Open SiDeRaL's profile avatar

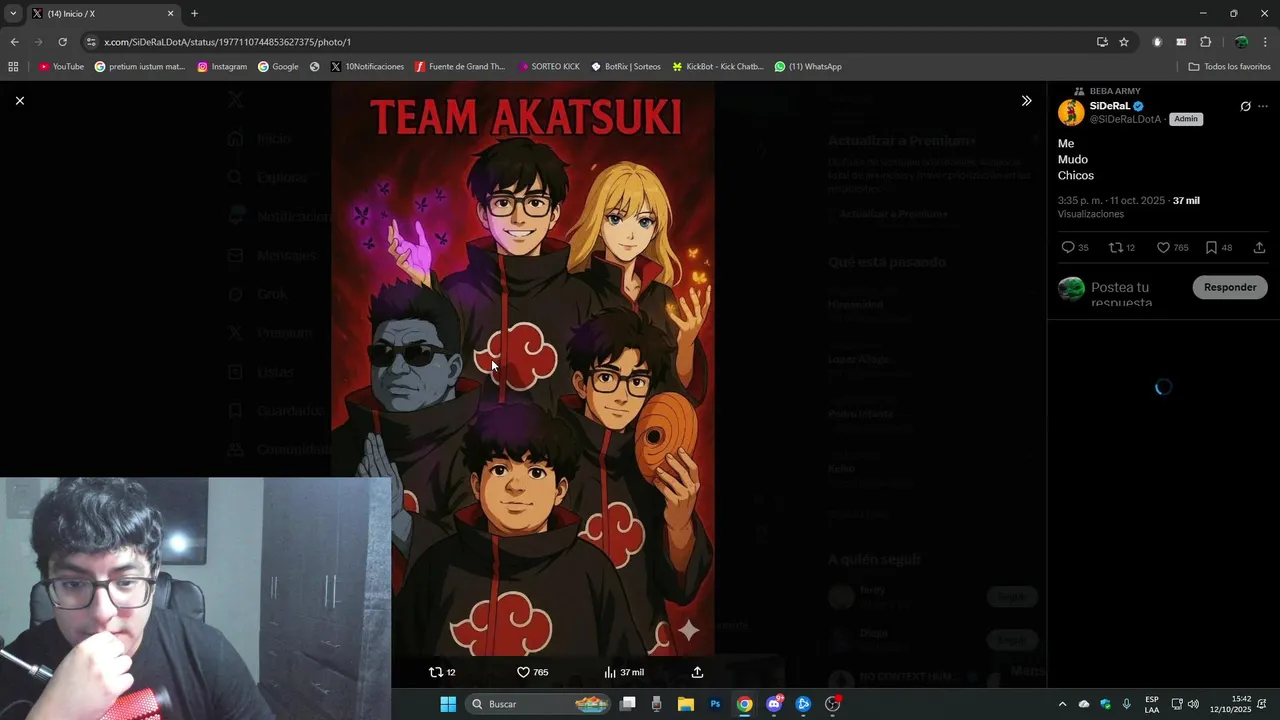tap(1071, 112)
